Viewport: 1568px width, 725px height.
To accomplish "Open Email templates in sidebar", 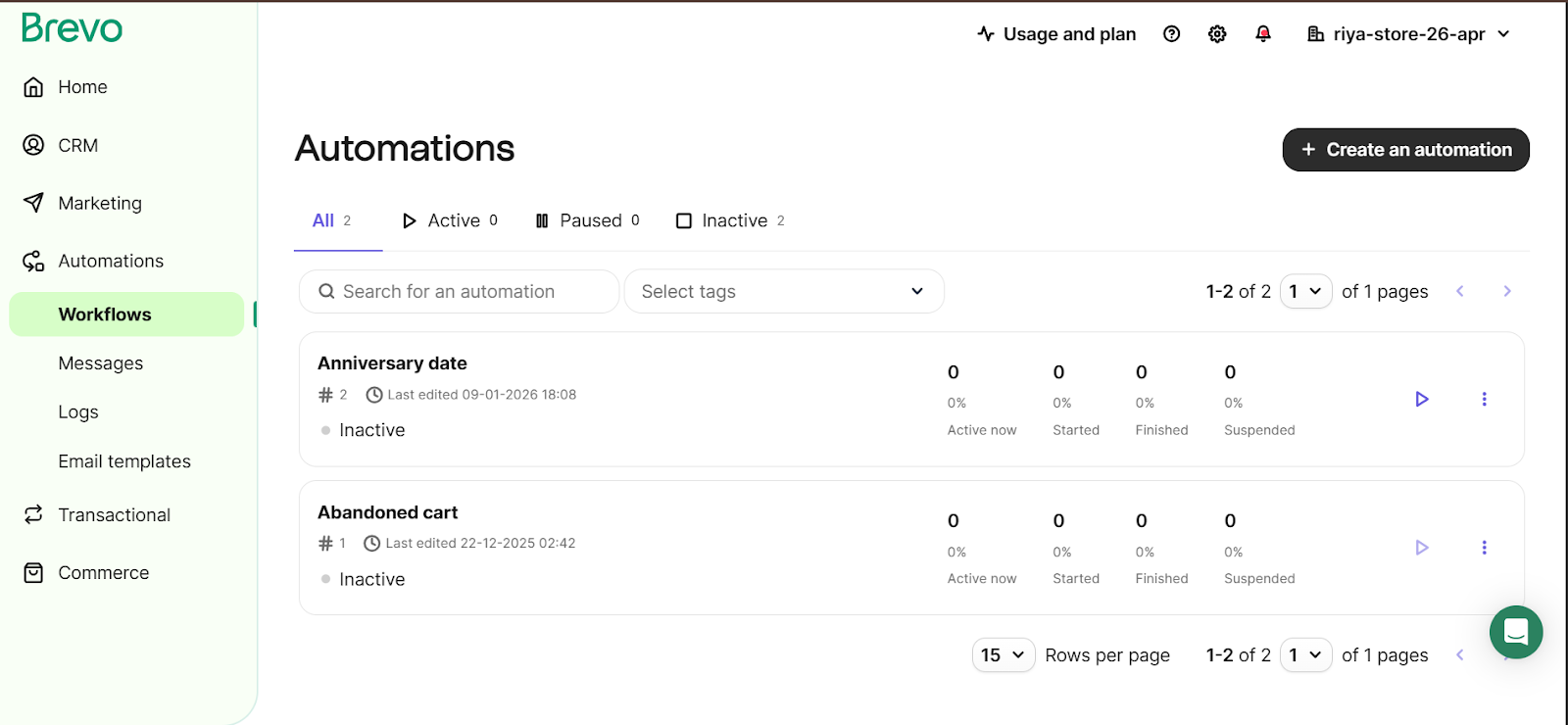I will click(x=124, y=461).
